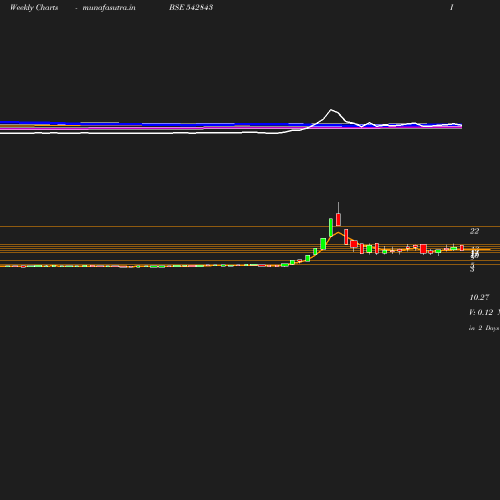
Task: Click the "V: 0.12" volume value
Action: 481,312
